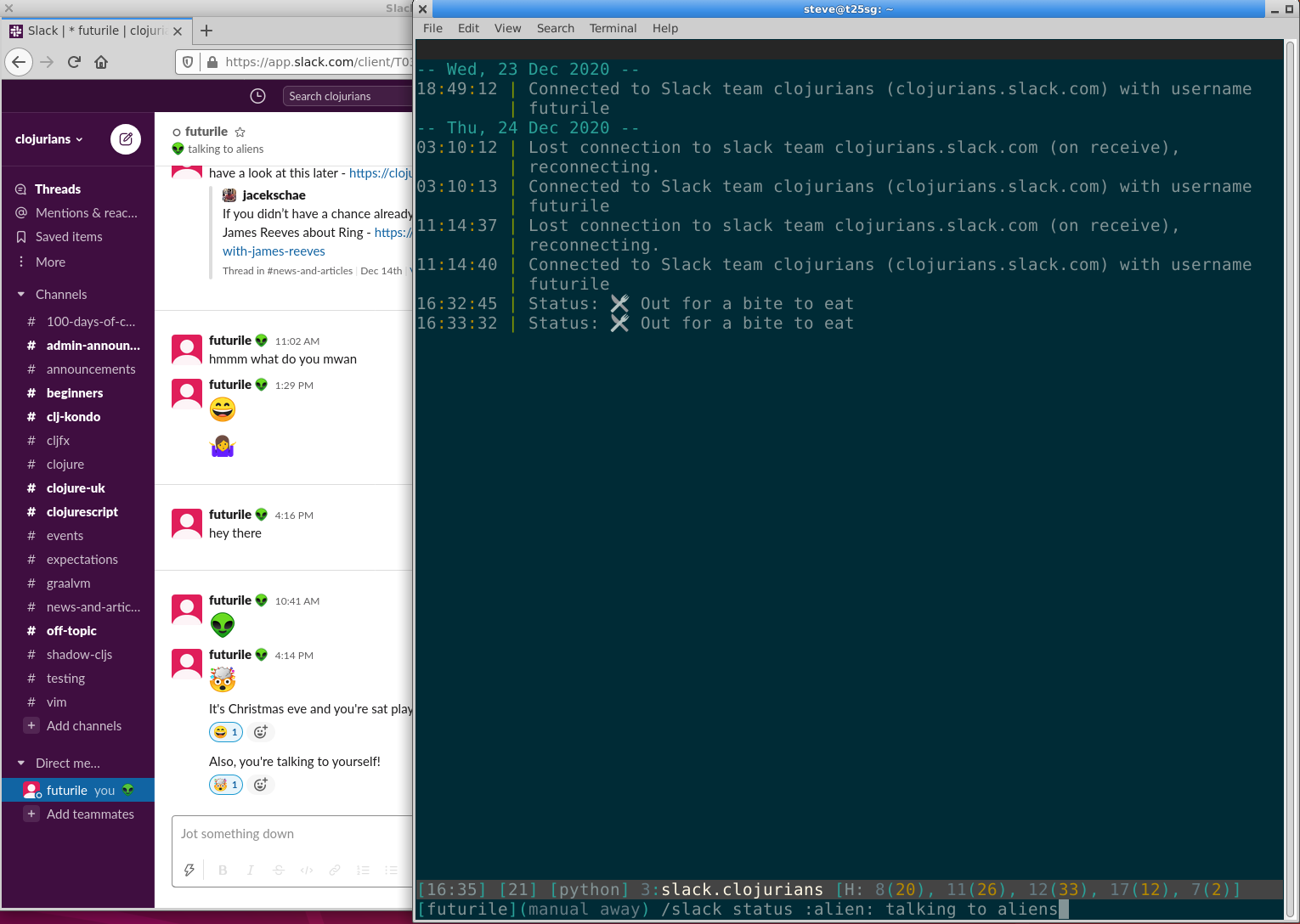Click the Add channels plus icon
Image resolution: width=1300 pixels, height=924 pixels.
click(x=31, y=725)
